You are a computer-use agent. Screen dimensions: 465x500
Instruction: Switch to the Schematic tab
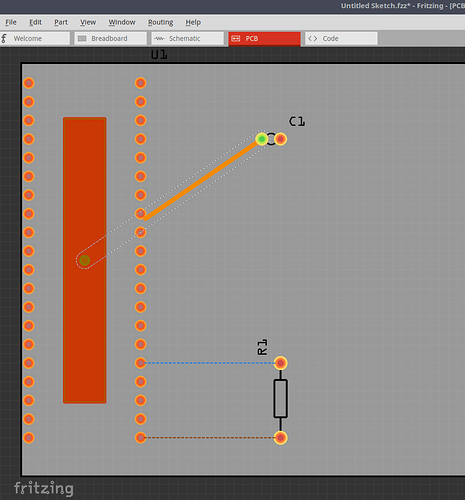coord(187,38)
